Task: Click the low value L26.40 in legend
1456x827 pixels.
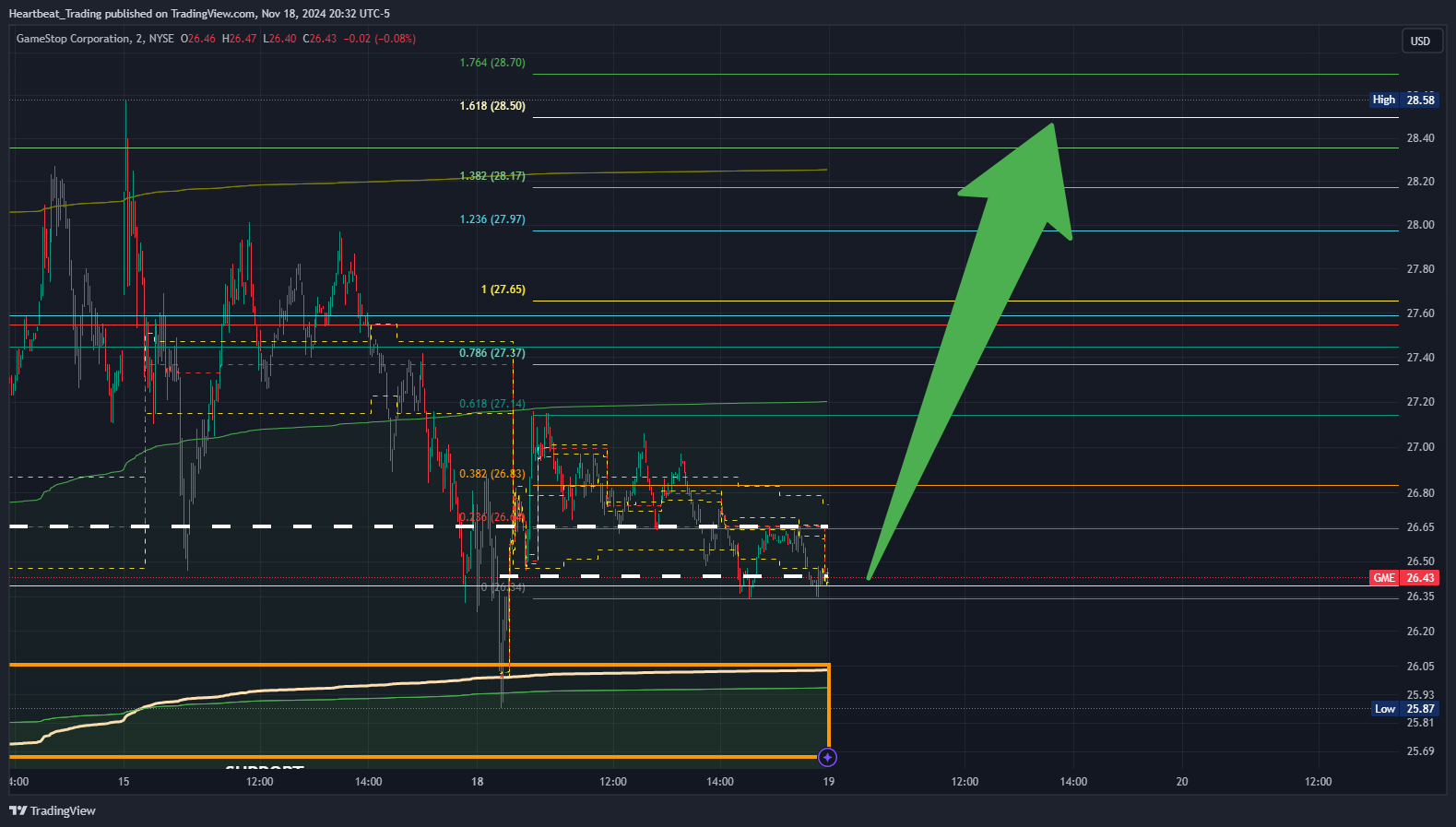Action: tap(279, 39)
